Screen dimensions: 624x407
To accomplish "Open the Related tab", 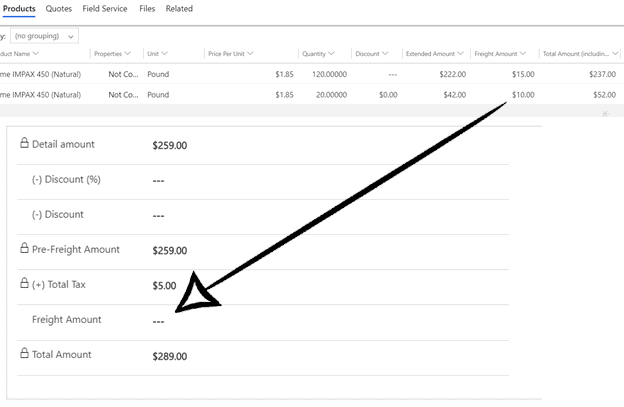I will point(179,9).
